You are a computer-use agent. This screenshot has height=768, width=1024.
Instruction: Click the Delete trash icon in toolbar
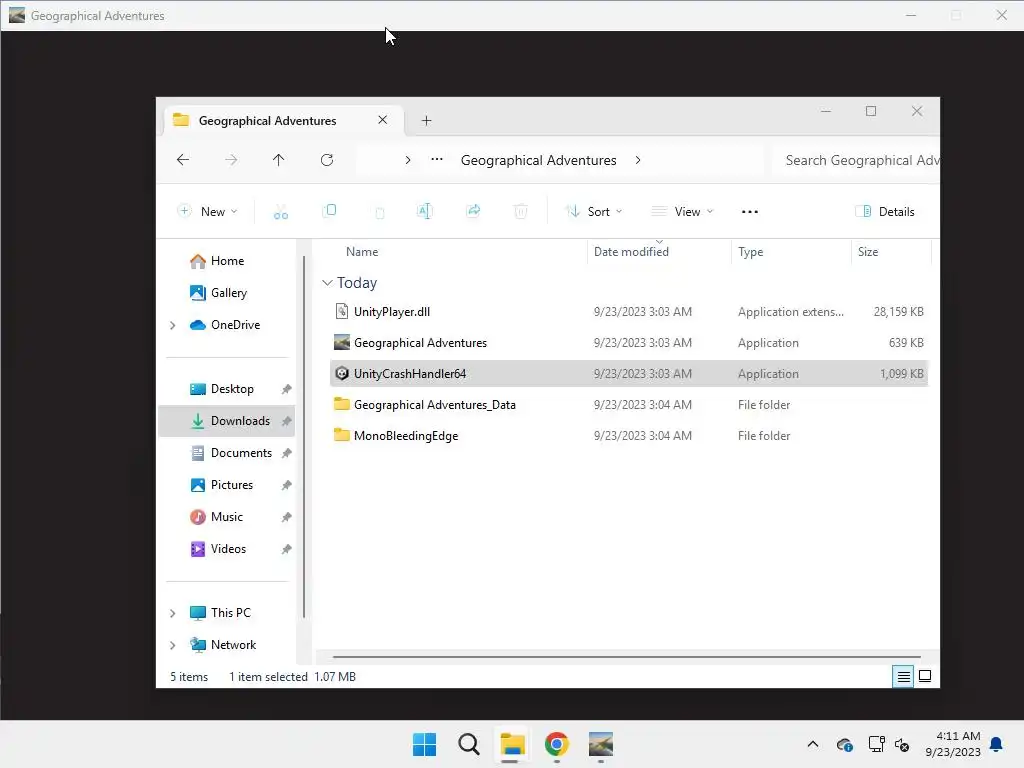520,211
